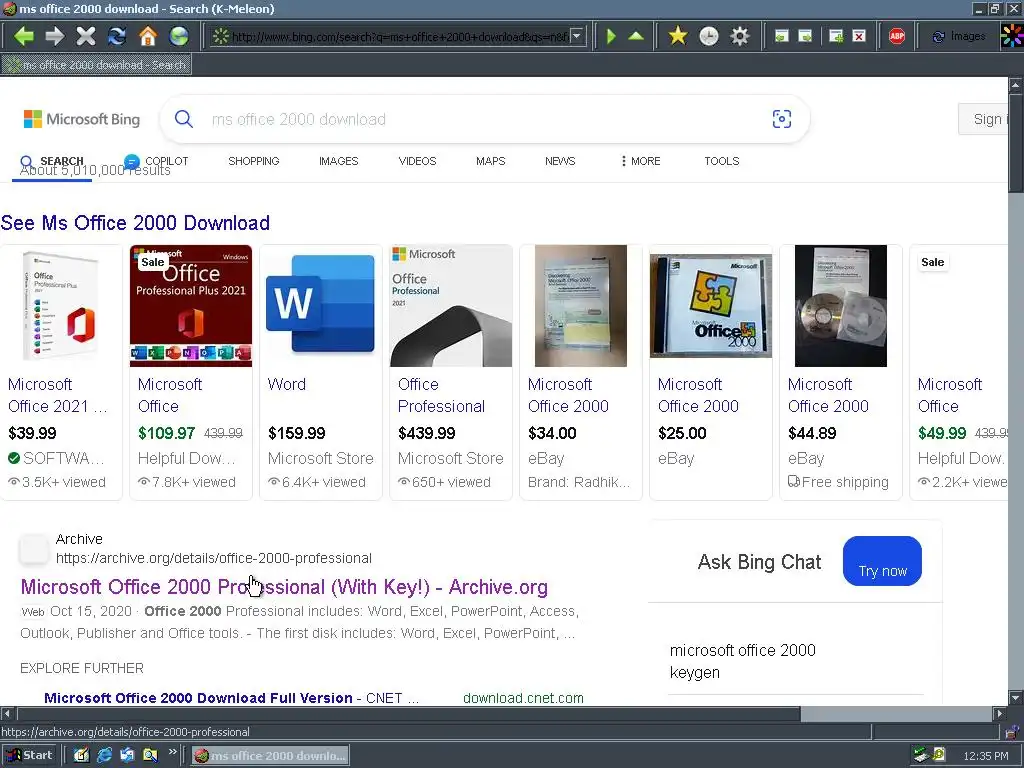Screen dimensions: 1024x768
Task: Click the next tab toolbar icon
Action: (805, 37)
